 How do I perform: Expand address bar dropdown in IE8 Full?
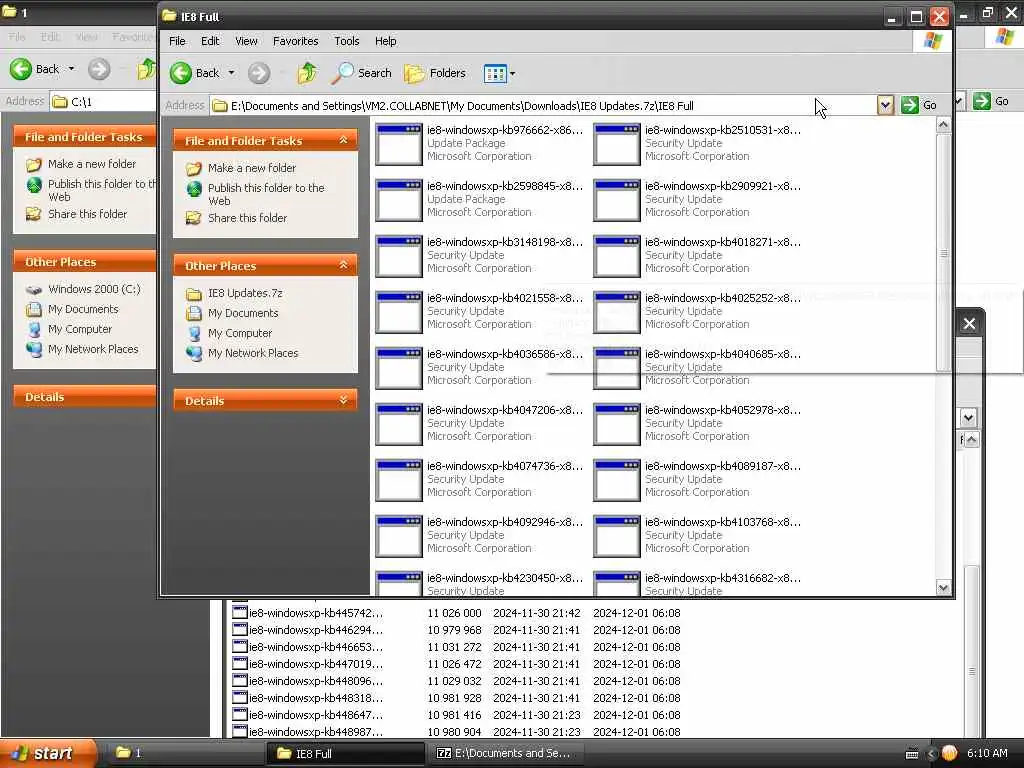[885, 105]
